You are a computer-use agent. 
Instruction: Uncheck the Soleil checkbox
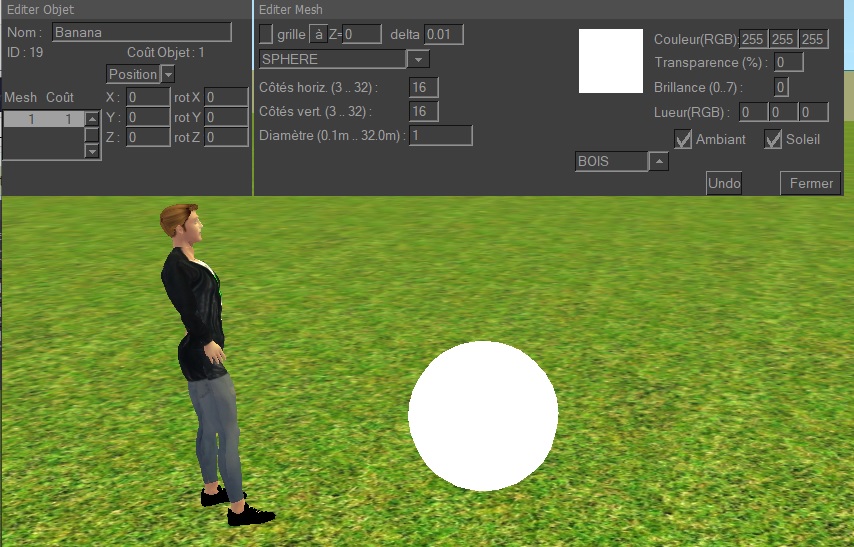(x=772, y=139)
